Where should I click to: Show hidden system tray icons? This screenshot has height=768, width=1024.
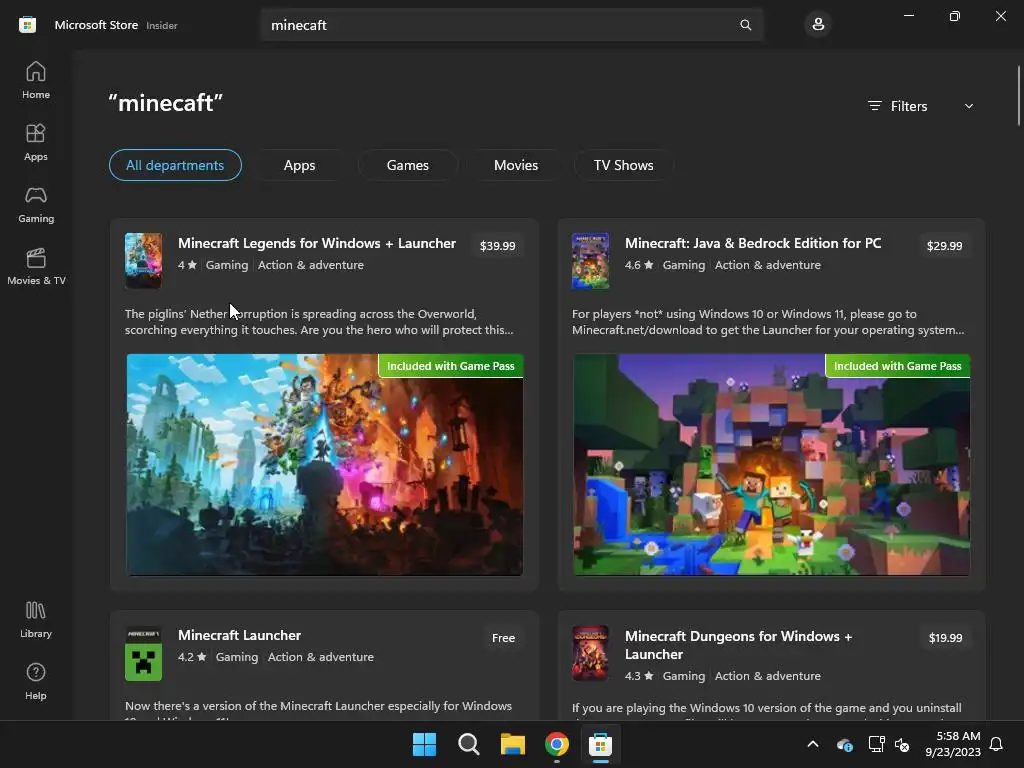813,744
